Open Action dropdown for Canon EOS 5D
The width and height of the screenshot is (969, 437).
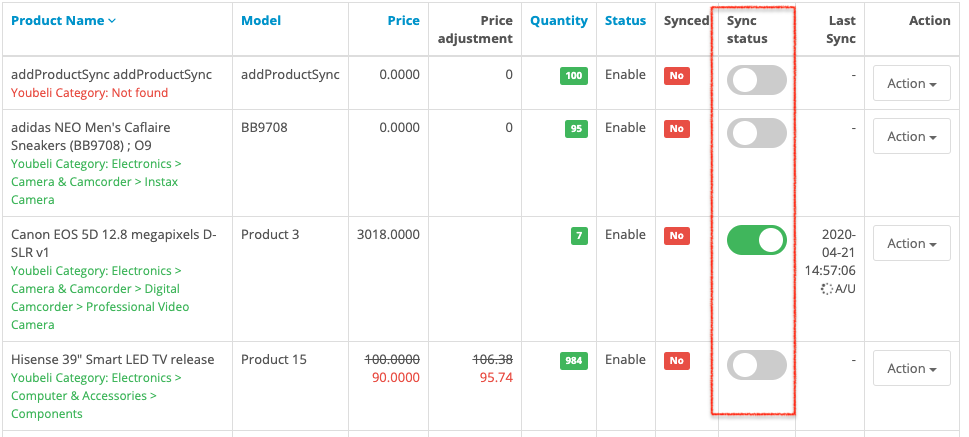coord(912,244)
